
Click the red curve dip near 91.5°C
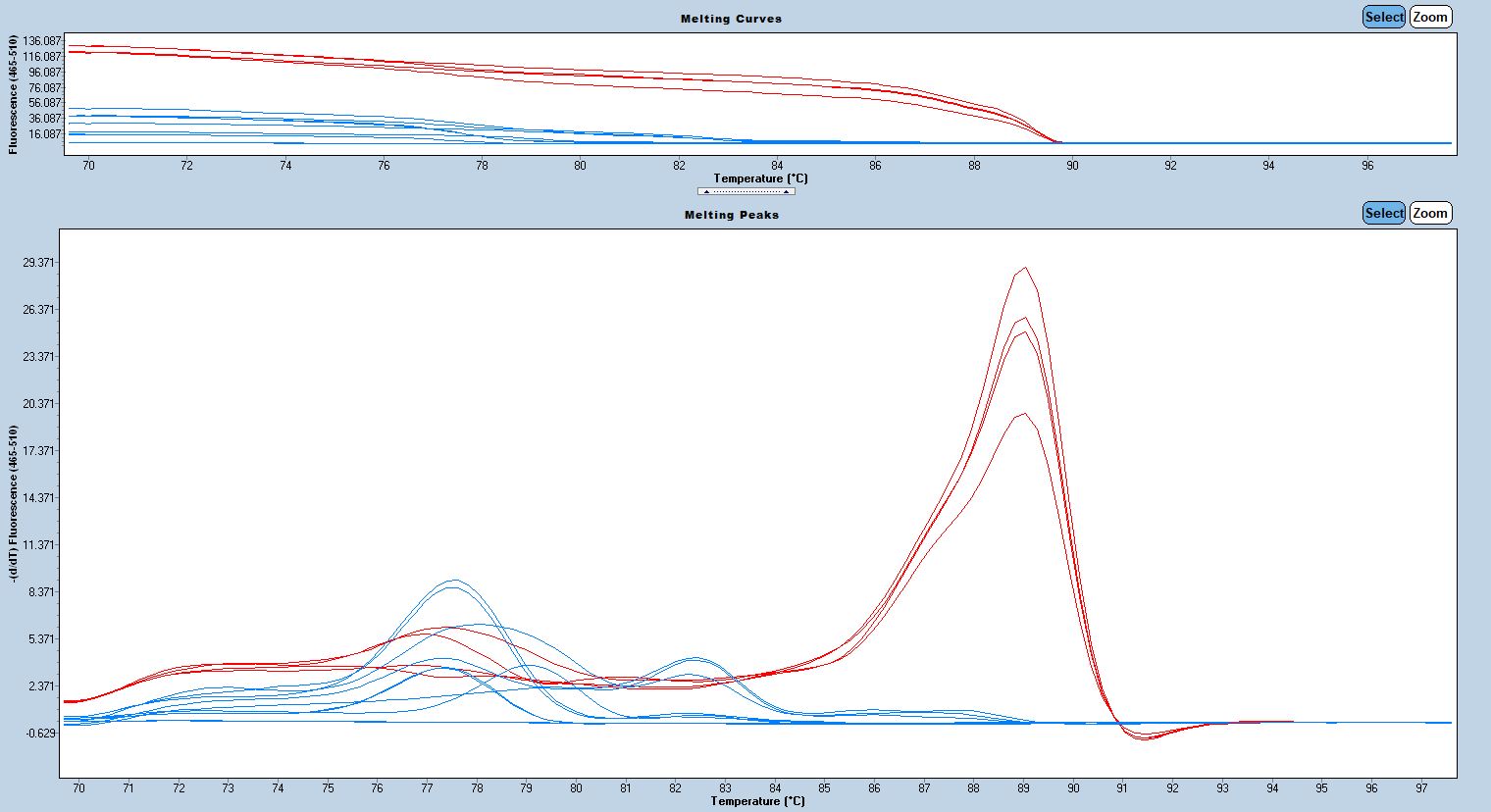[1144, 738]
